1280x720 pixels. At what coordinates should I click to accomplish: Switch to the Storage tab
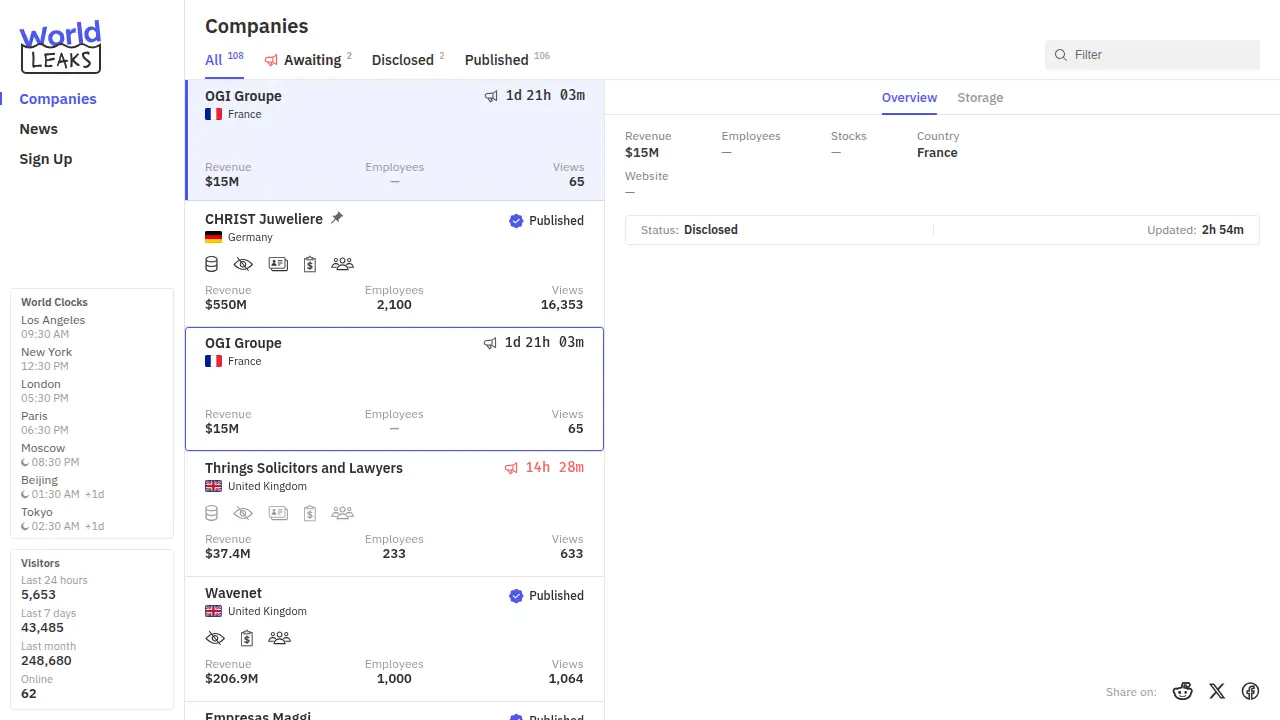click(x=979, y=98)
